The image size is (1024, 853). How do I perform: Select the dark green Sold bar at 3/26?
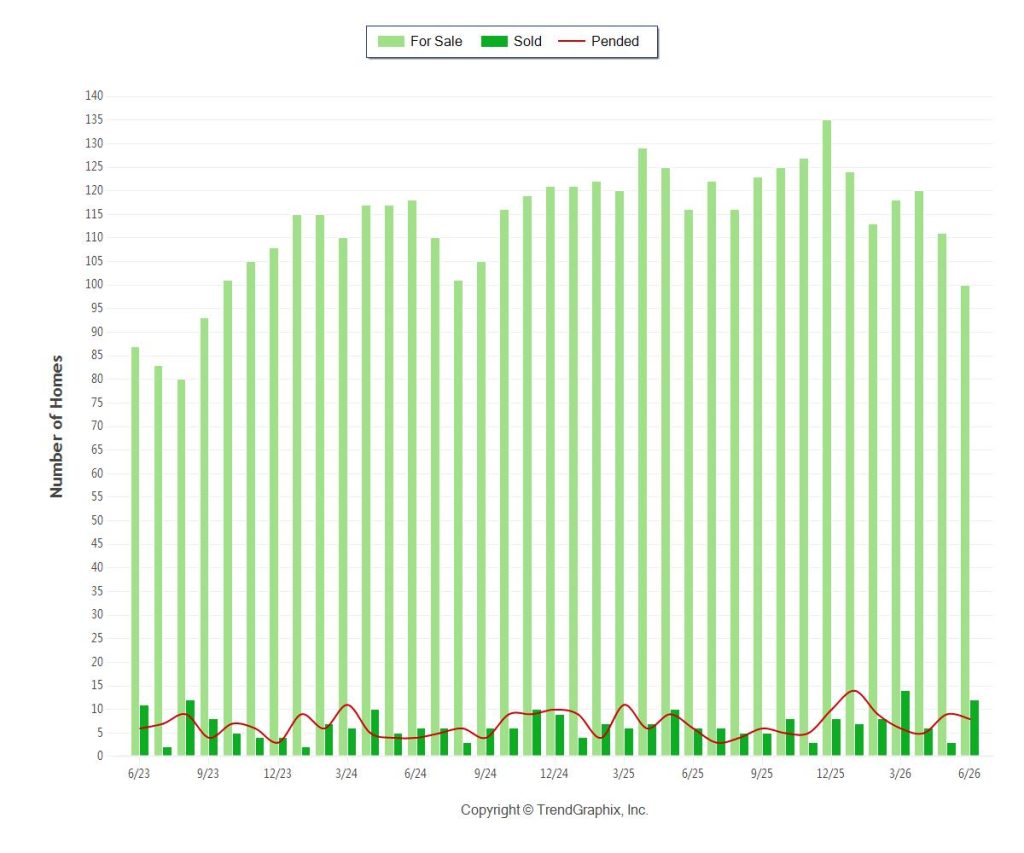tap(905, 723)
